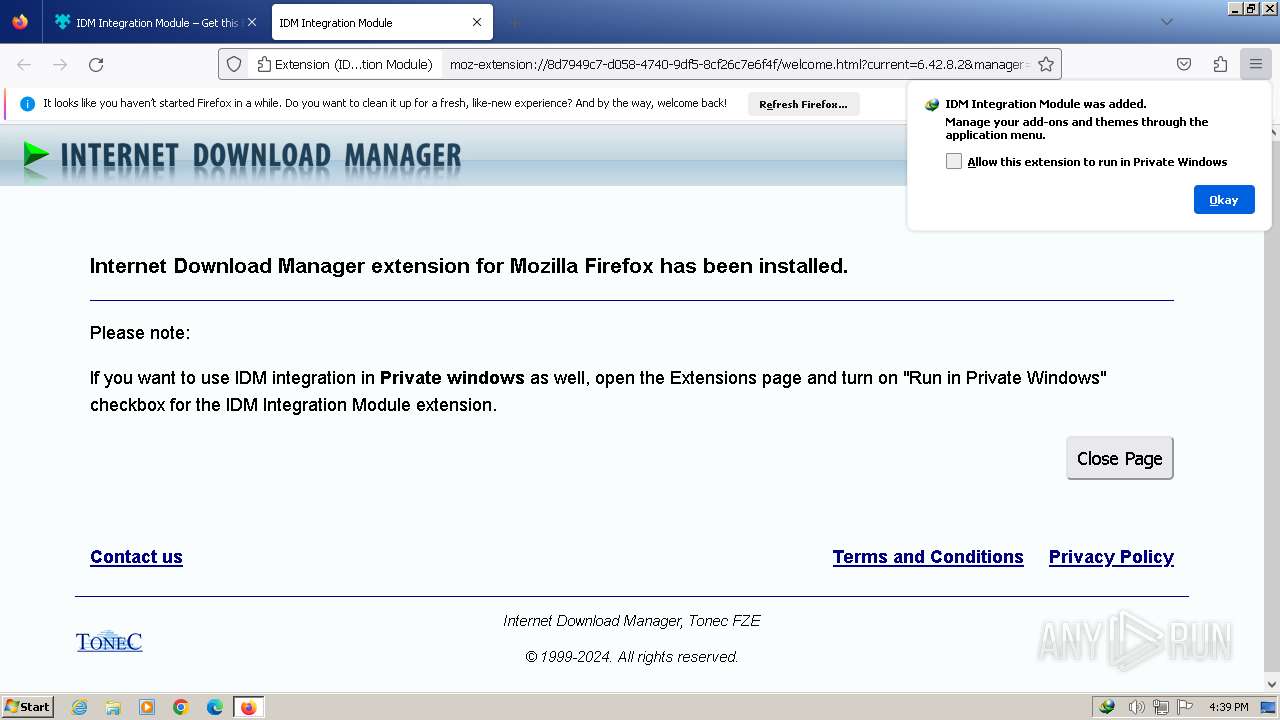Select the active IDM Integration Module tab
The image size is (1280, 720).
pyautogui.click(x=382, y=22)
